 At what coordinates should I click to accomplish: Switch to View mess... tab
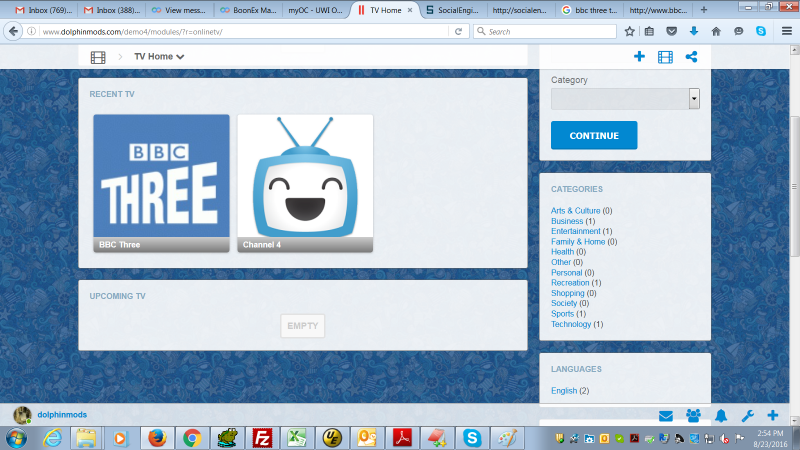tap(180, 10)
